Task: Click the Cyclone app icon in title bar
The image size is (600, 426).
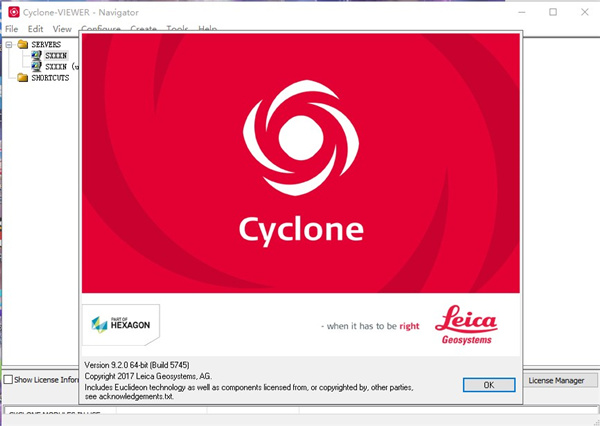Action: click(x=12, y=11)
